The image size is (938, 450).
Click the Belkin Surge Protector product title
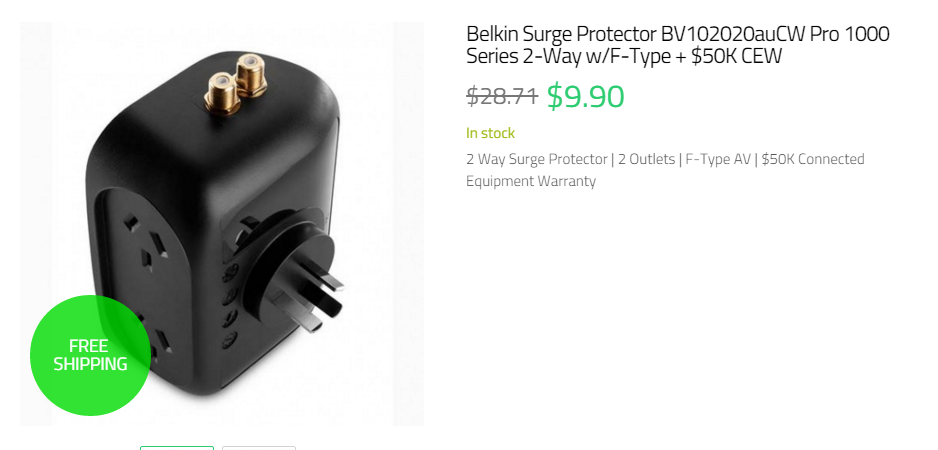point(678,45)
